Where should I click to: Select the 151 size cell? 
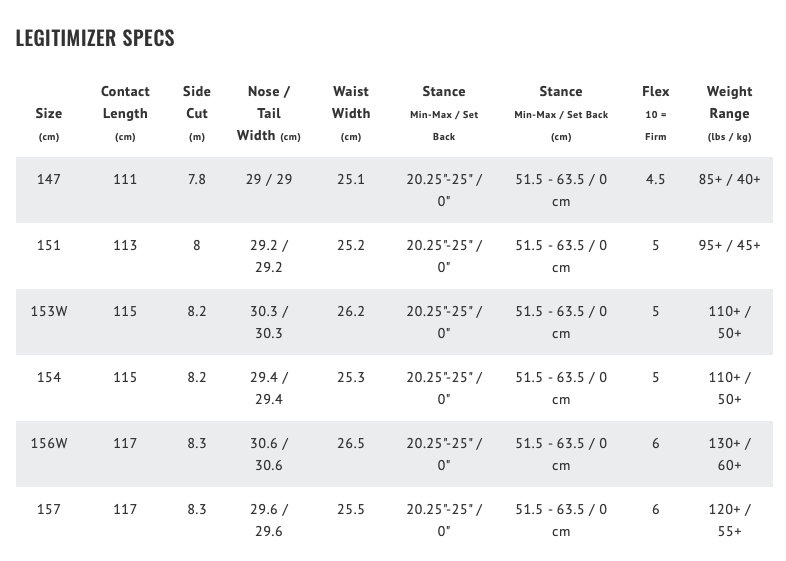[48, 245]
